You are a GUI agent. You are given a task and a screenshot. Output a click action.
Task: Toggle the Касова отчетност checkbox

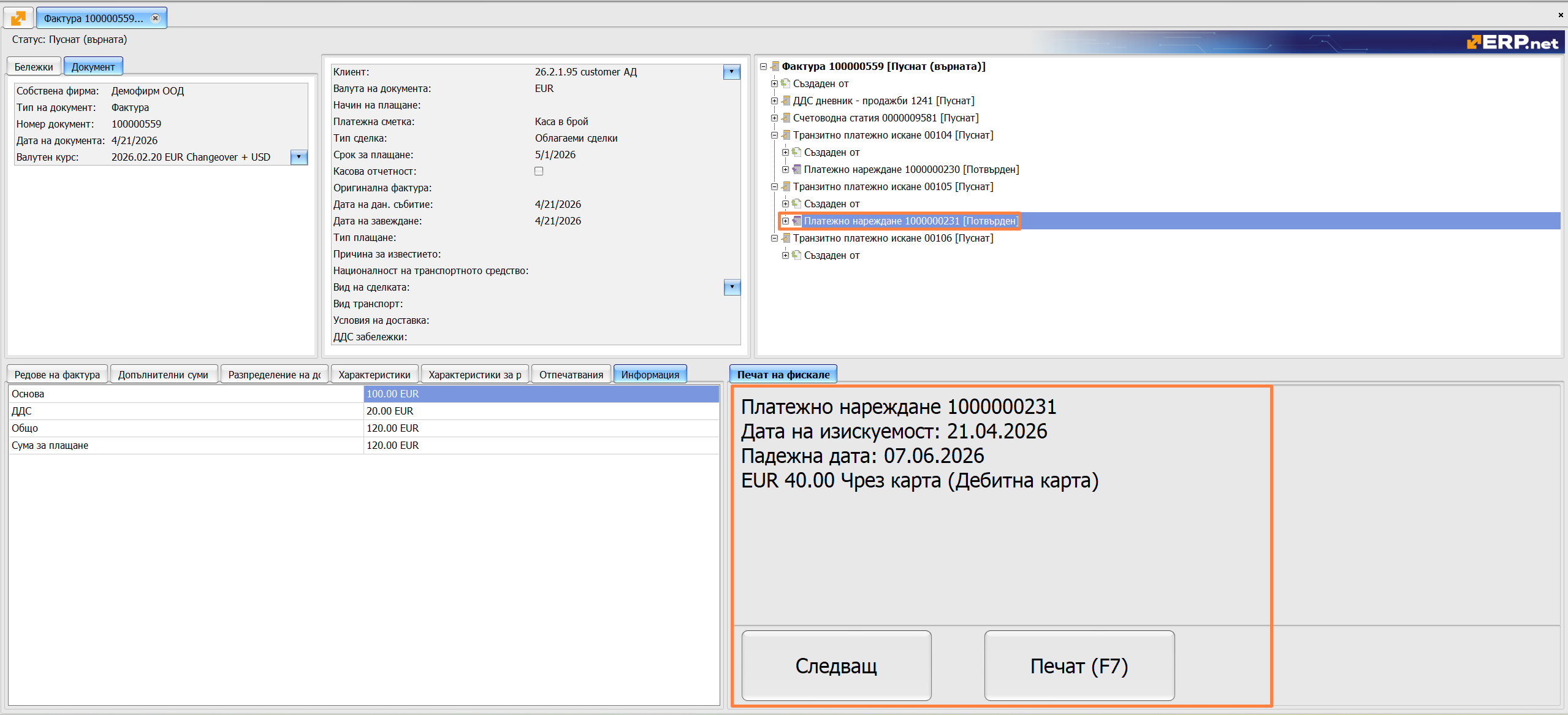tap(539, 171)
